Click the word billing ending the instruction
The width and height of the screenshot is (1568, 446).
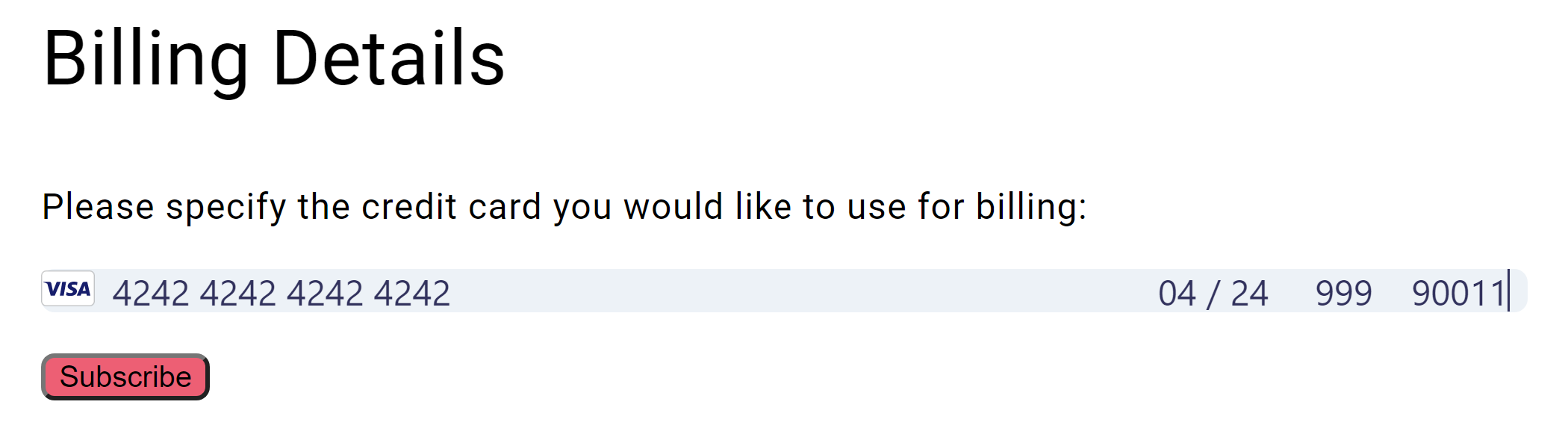click(1029, 207)
